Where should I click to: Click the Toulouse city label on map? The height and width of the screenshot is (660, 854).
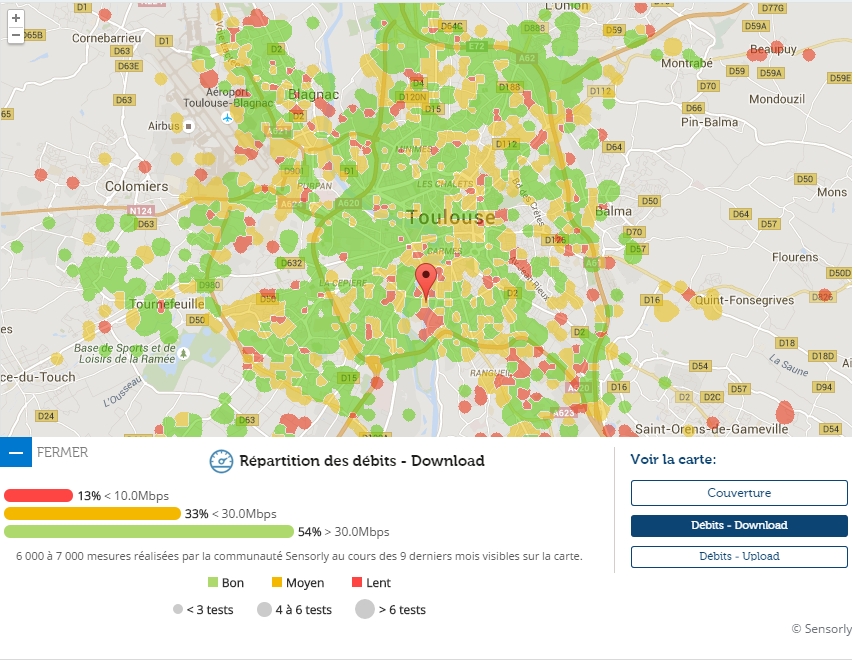451,217
